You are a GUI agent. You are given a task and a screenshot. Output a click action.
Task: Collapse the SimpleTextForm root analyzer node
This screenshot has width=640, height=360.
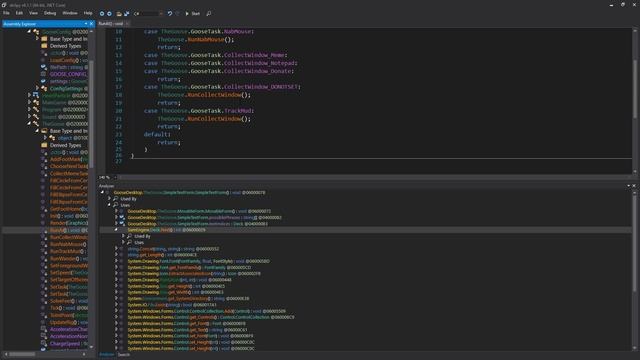click(x=102, y=192)
